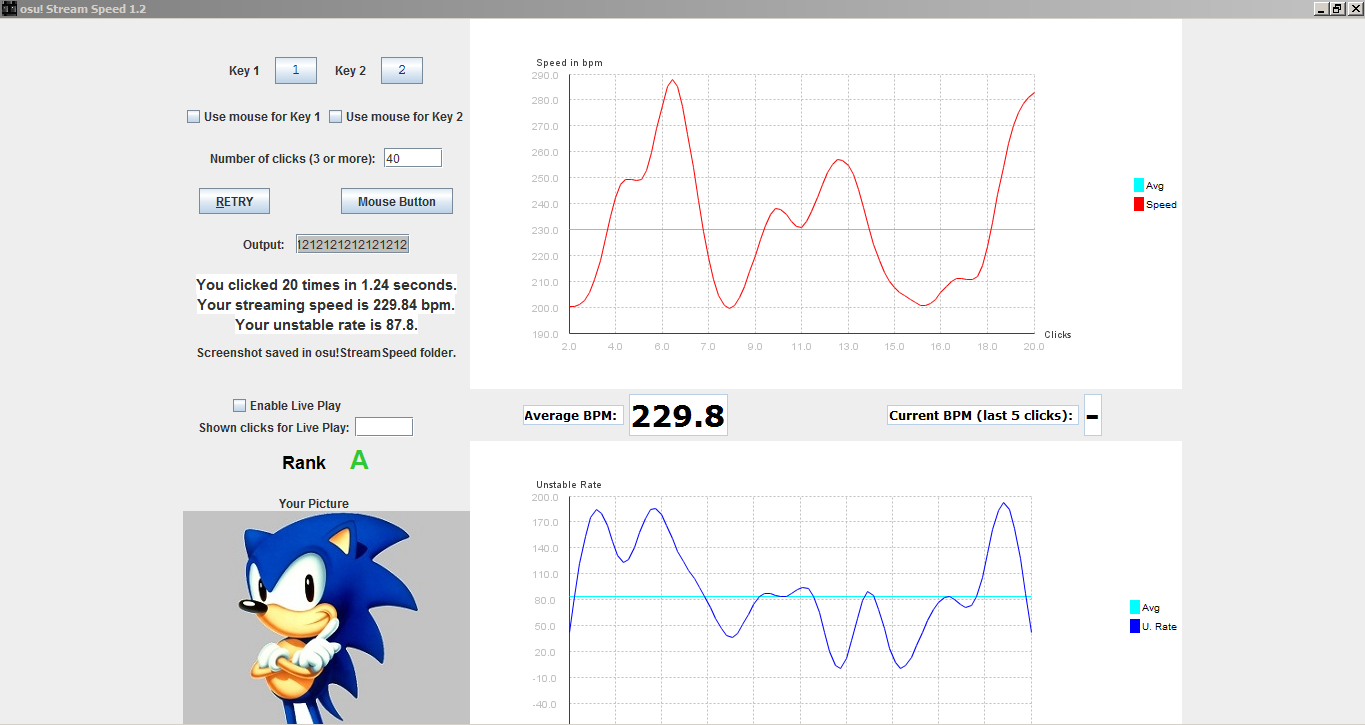The width and height of the screenshot is (1365, 725).
Task: Click 'You clicked 20 times' result text
Action: click(326, 285)
